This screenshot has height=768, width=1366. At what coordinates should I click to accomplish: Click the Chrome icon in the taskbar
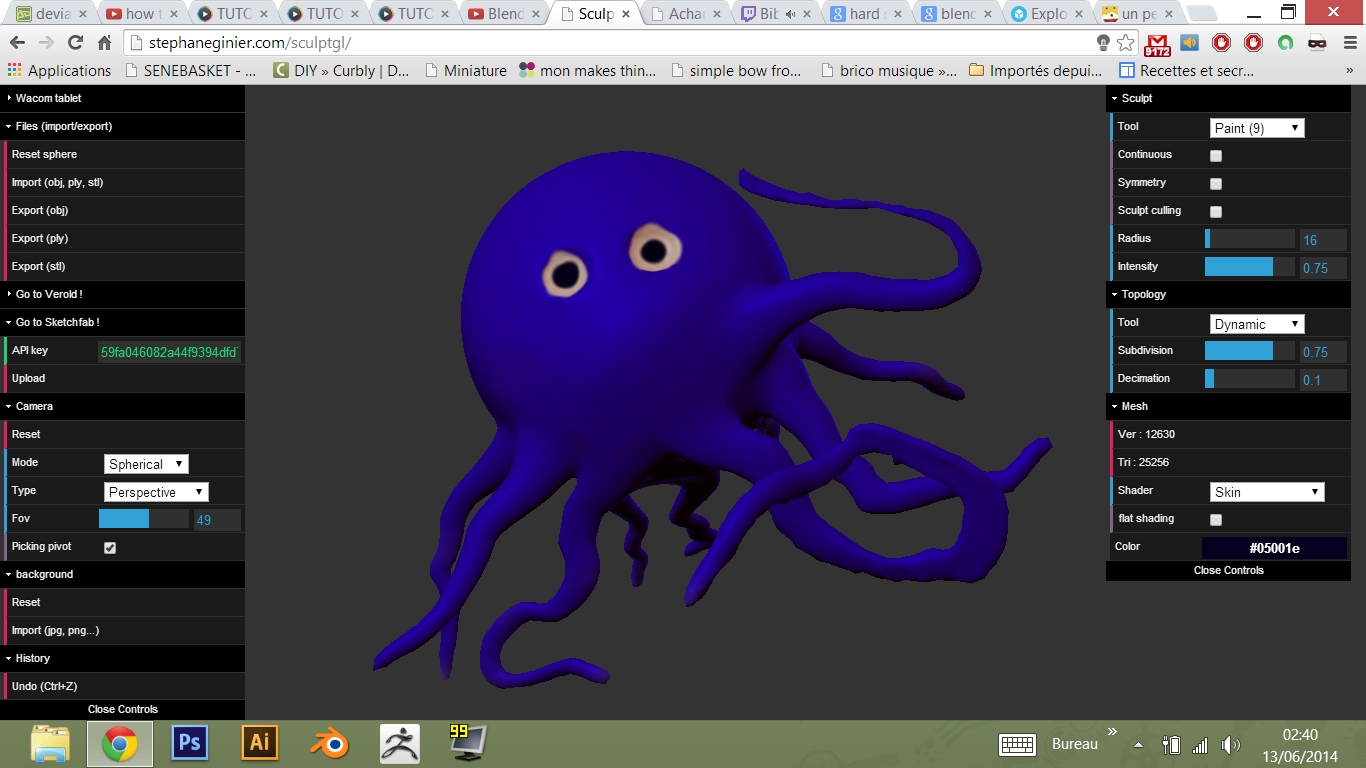tap(120, 743)
